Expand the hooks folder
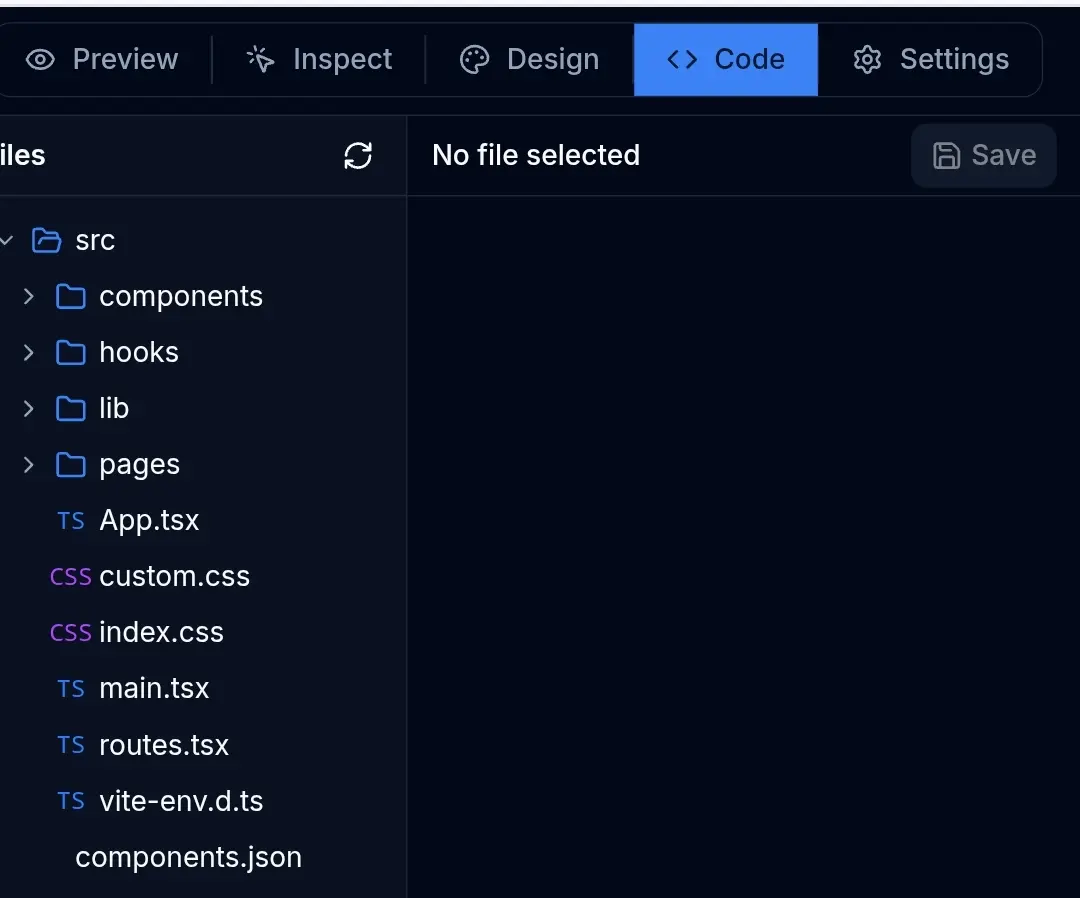This screenshot has width=1080, height=898. 27,352
